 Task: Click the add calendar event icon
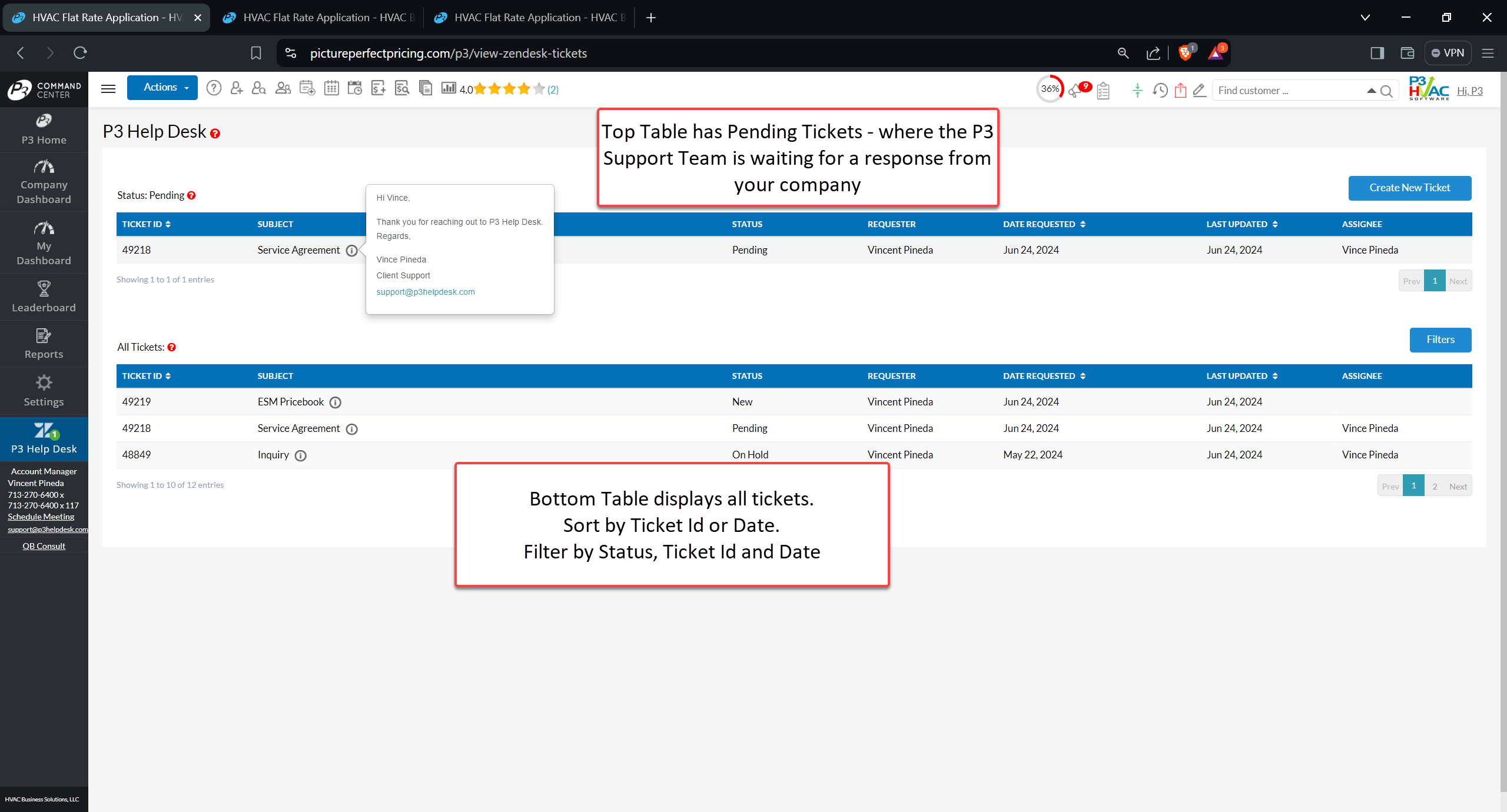(307, 88)
